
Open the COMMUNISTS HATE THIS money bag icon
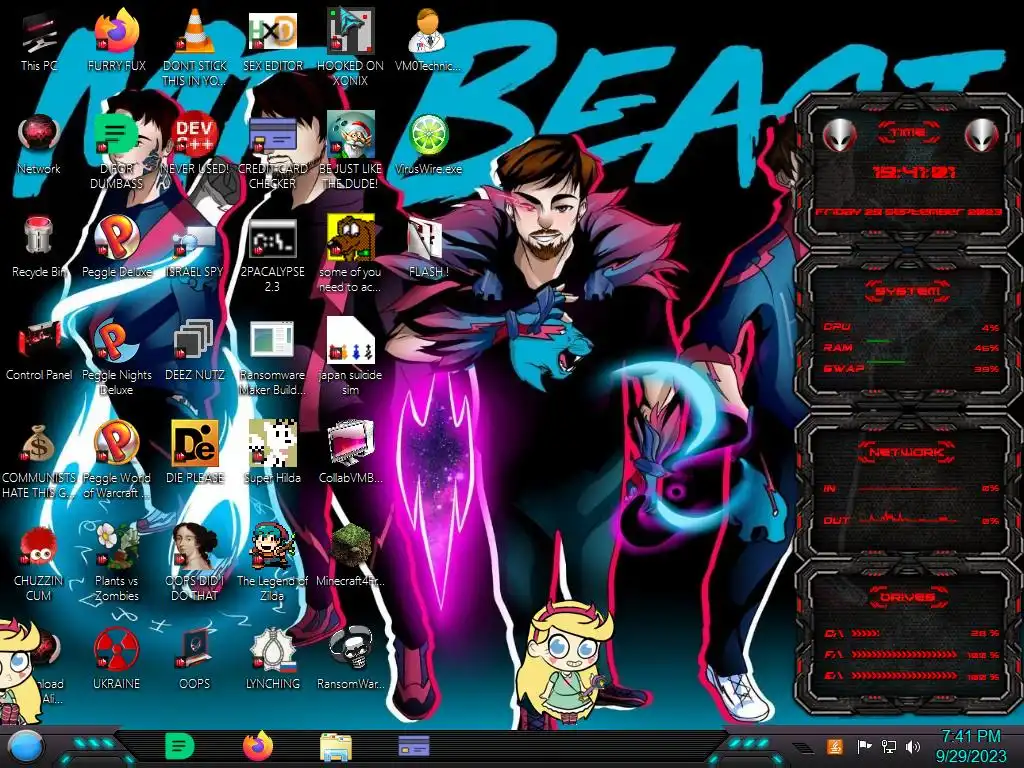pos(39,460)
